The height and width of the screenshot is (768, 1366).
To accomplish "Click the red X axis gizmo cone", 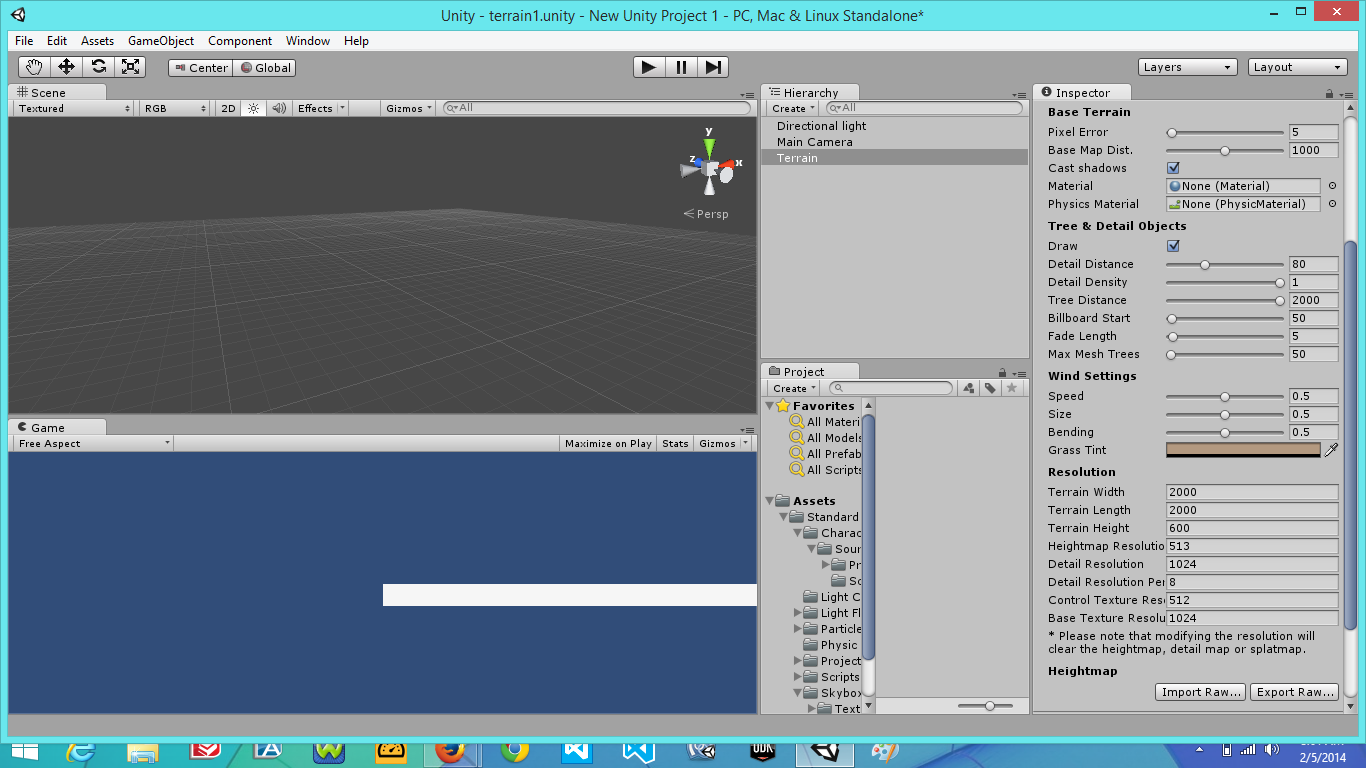I will 728,165.
